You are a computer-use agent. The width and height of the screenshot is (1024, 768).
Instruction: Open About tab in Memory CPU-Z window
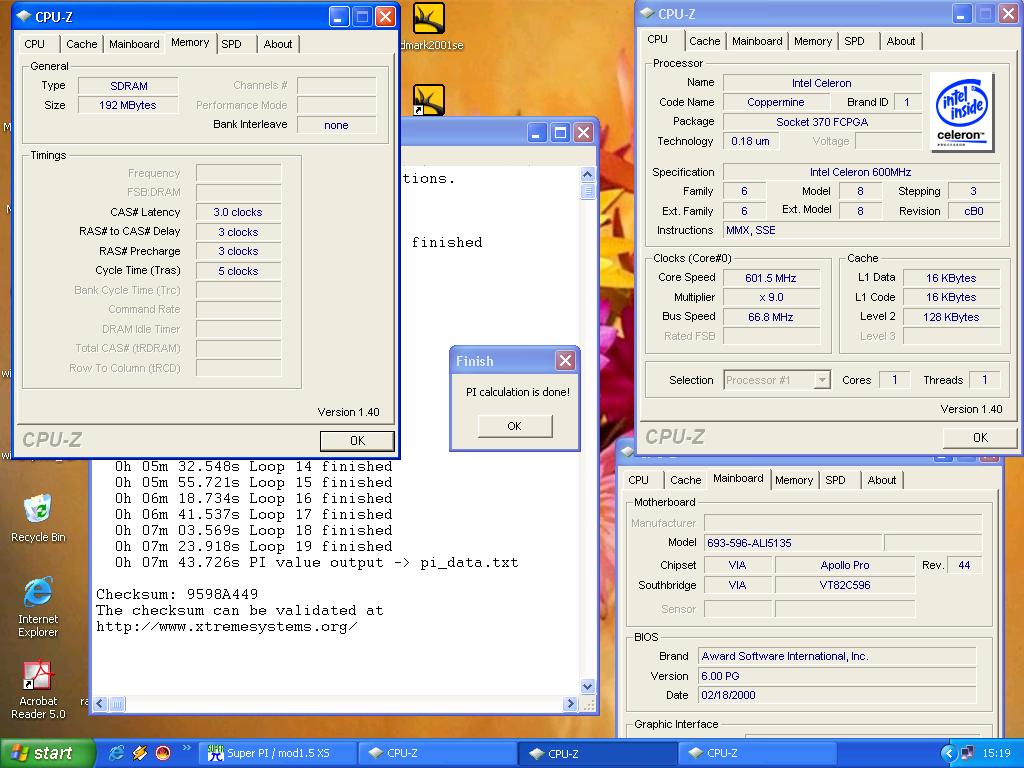[278, 44]
